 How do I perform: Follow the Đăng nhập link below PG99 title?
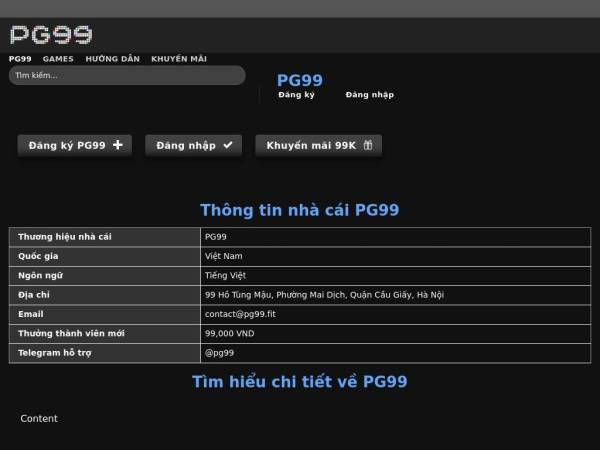370,95
